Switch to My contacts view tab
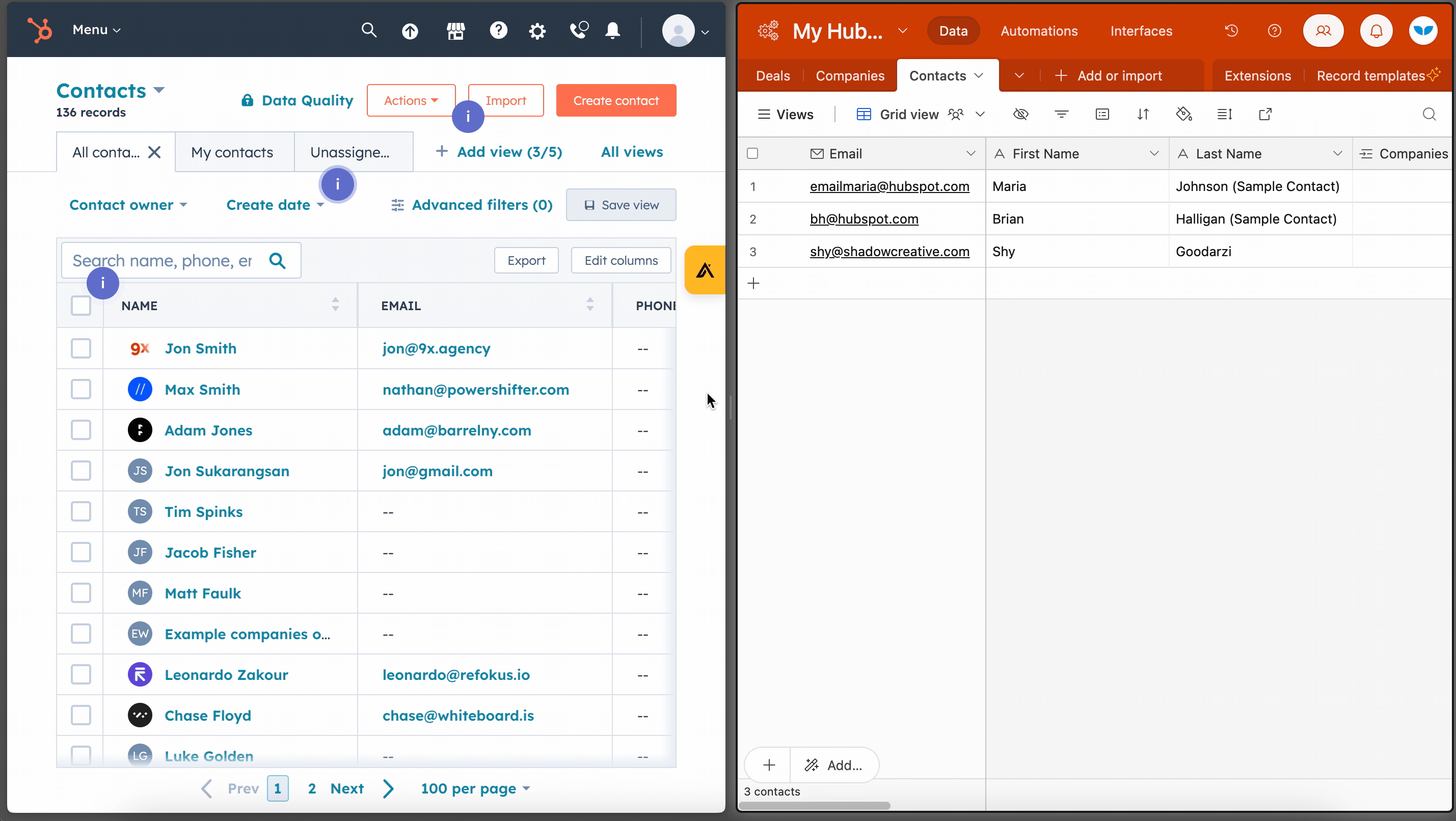Viewport: 1456px width, 821px height. 234,152
